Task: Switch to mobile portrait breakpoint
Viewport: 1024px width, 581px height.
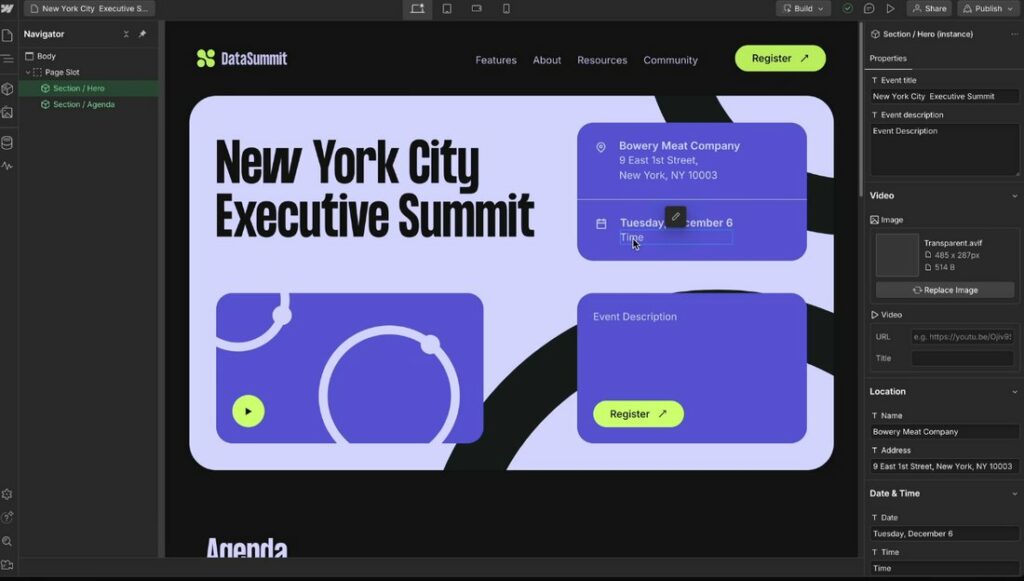Action: 506,8
